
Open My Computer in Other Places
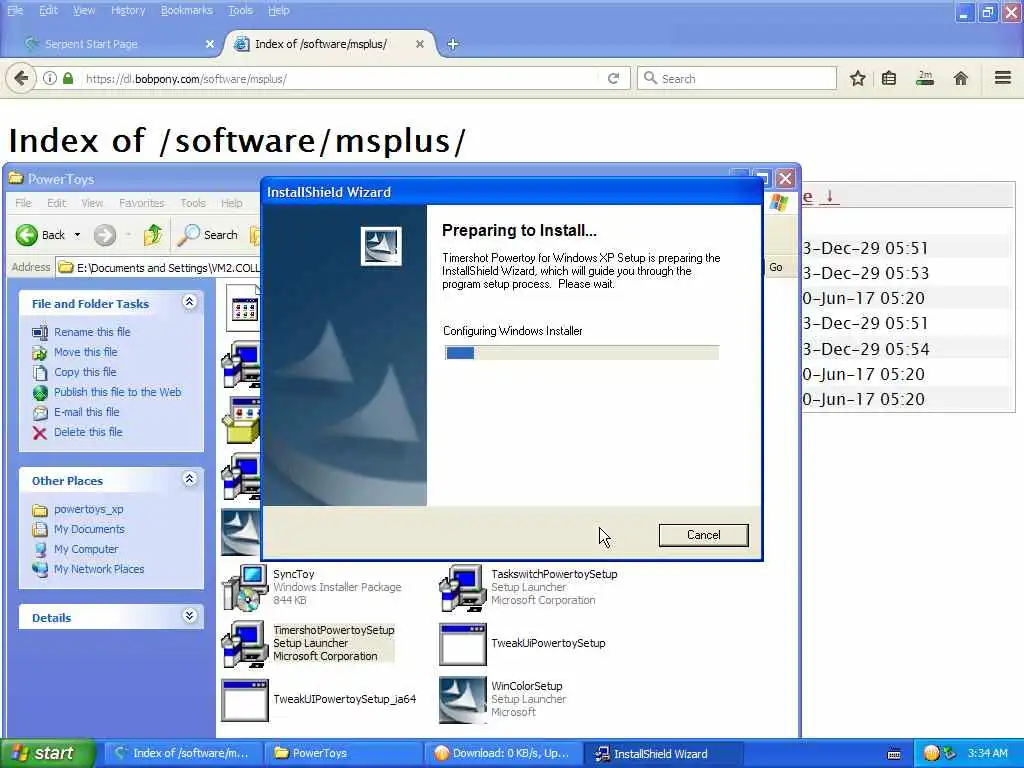coord(86,549)
